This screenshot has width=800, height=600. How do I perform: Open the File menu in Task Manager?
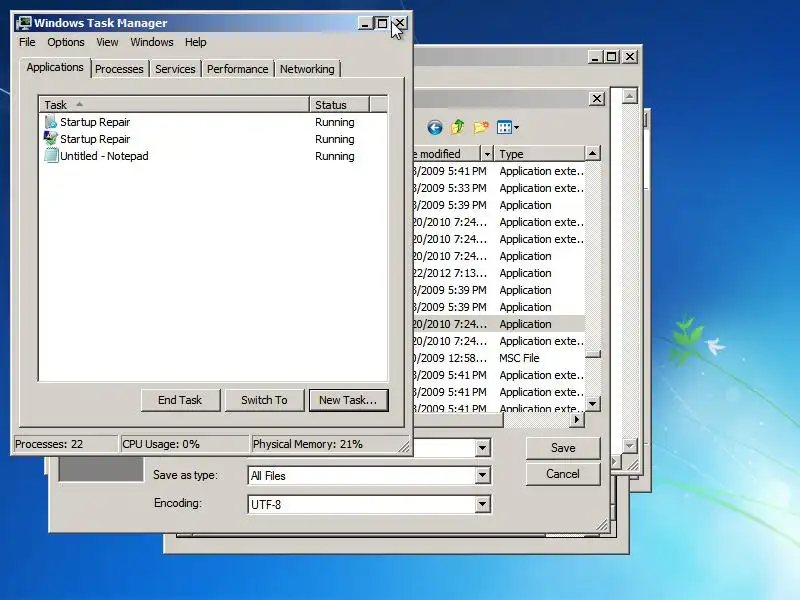click(x=27, y=42)
